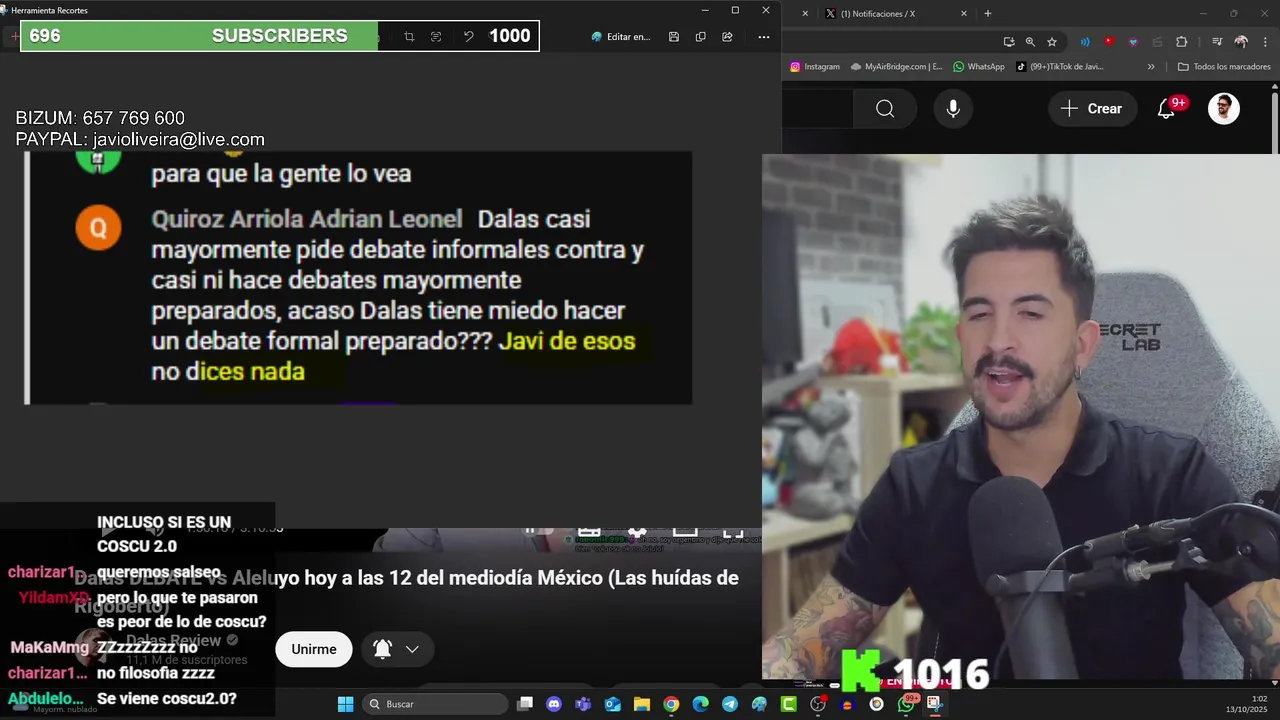Screen dimensions: 1280x720
Task: Open Camtasia green icon on the taskbar
Action: pyautogui.click(x=788, y=704)
